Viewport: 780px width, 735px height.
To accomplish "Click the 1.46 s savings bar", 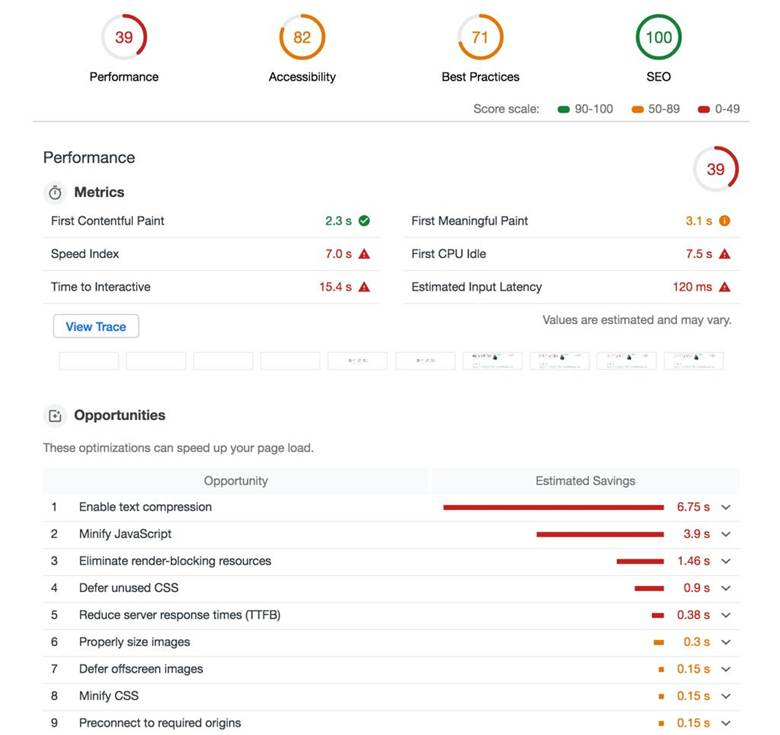I will [x=640, y=561].
